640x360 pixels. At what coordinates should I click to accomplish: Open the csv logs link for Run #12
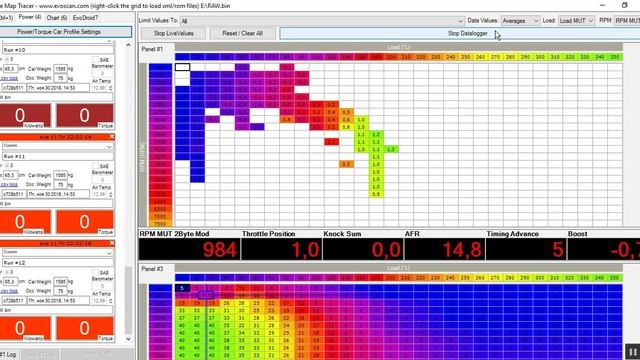tap(9, 291)
